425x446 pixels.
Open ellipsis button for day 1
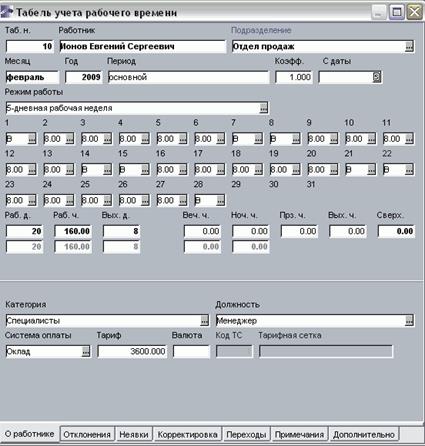[32, 139]
